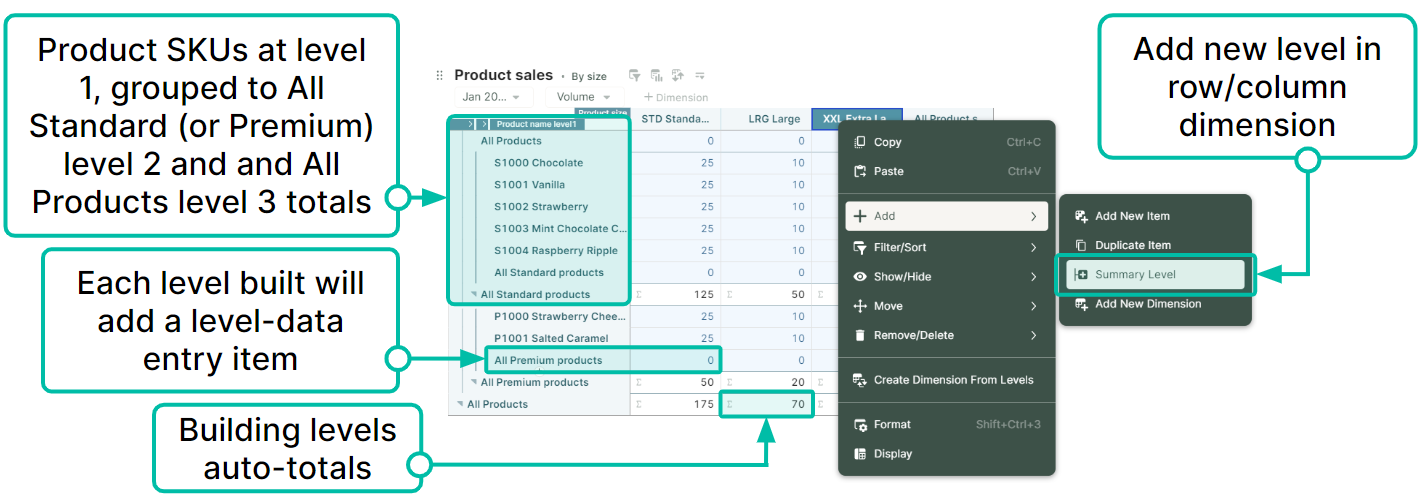The image size is (1423, 502).
Task: Click the Copy icon in context menu
Action: point(859,142)
